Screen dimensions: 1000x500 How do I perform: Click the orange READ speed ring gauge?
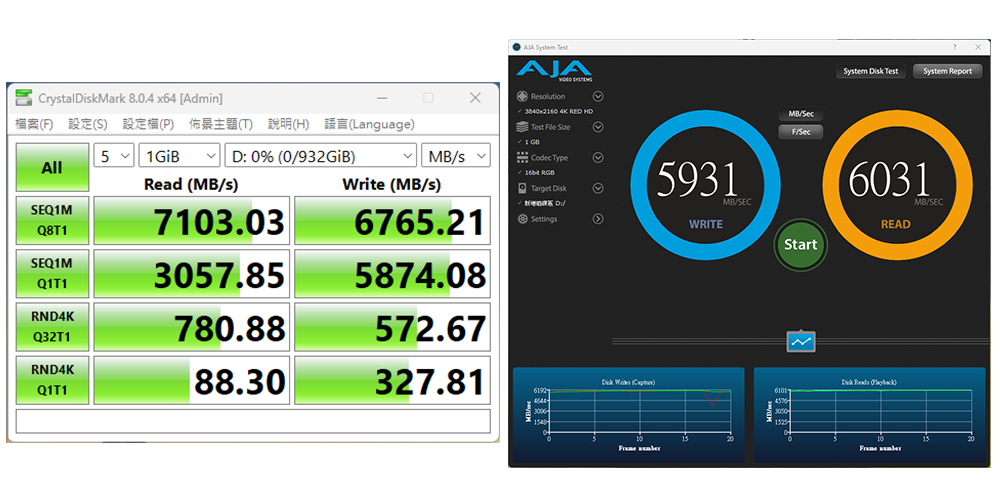point(897,186)
